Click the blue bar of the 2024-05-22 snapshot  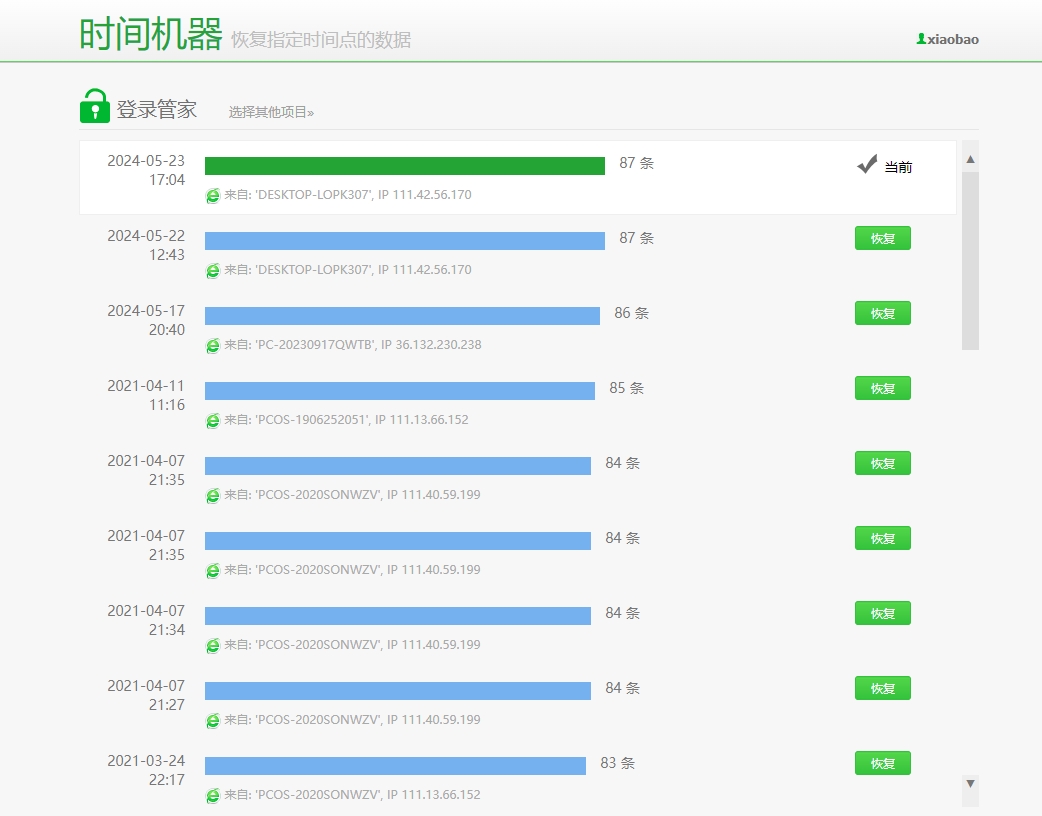[405, 241]
